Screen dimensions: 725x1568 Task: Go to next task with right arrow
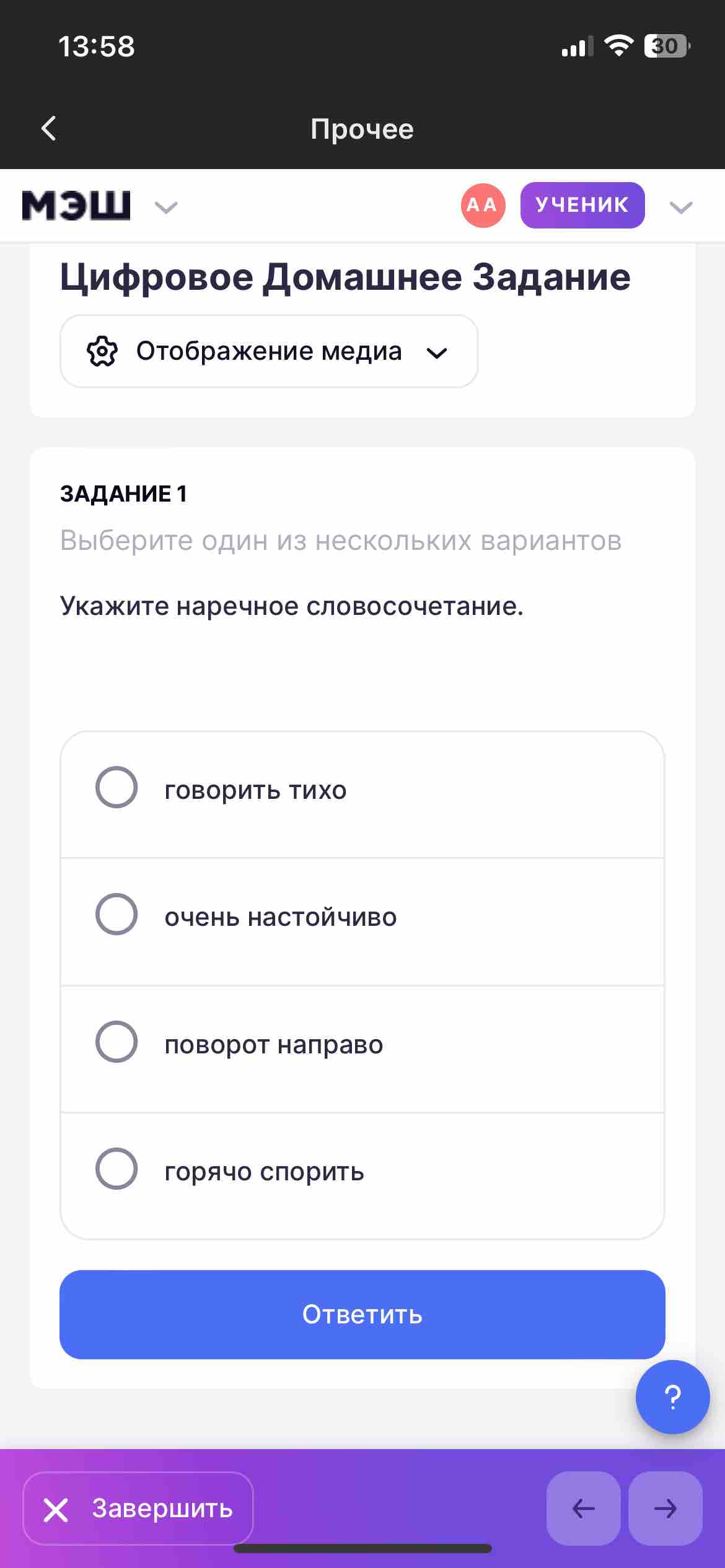click(666, 1509)
